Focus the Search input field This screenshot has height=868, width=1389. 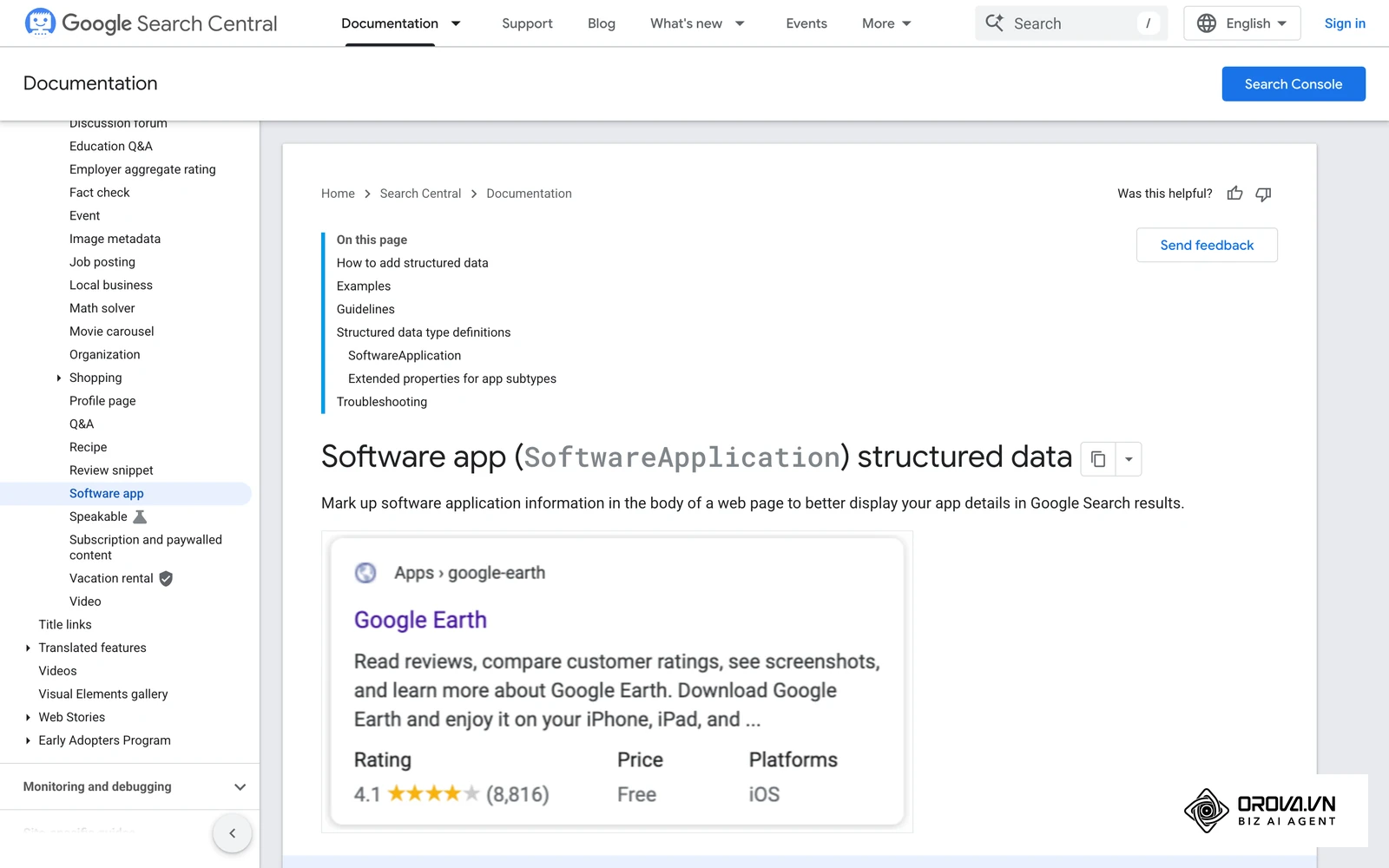pyautogui.click(x=1071, y=23)
